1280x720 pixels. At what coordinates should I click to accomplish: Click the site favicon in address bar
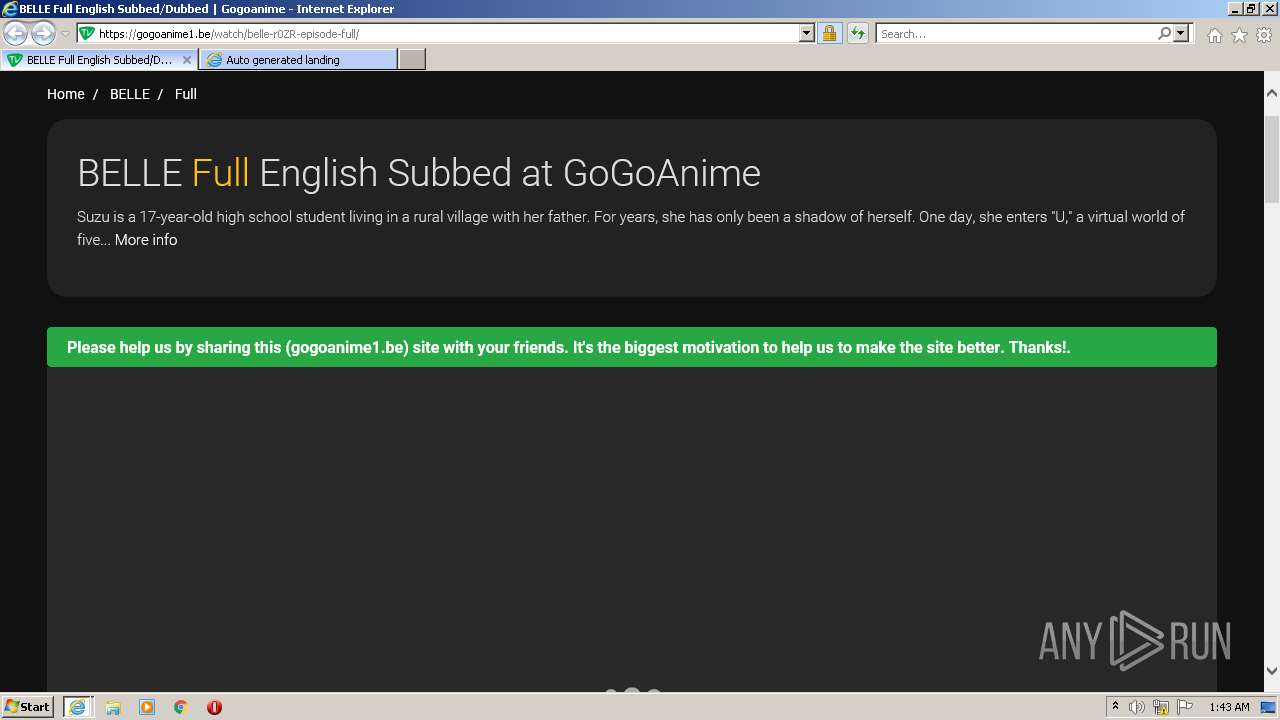coord(87,33)
